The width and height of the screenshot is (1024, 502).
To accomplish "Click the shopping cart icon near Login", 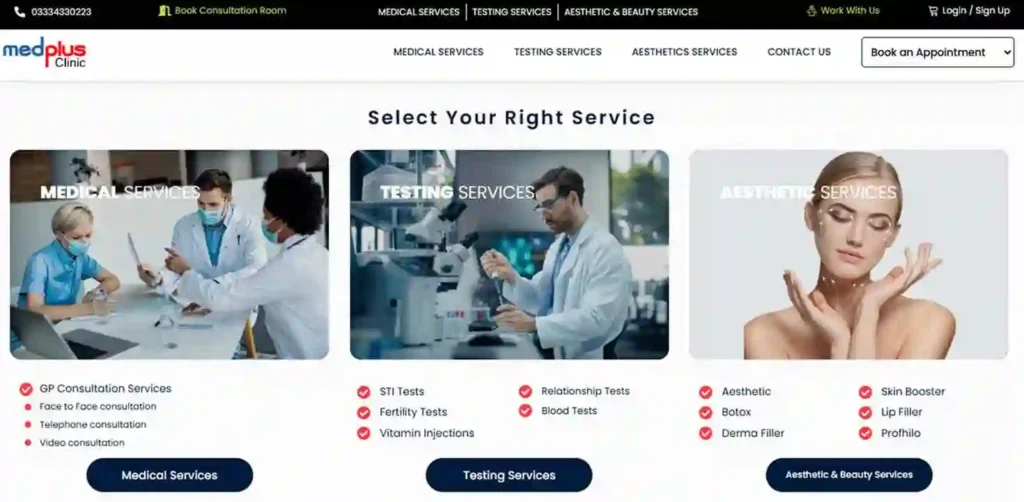I will 933,11.
